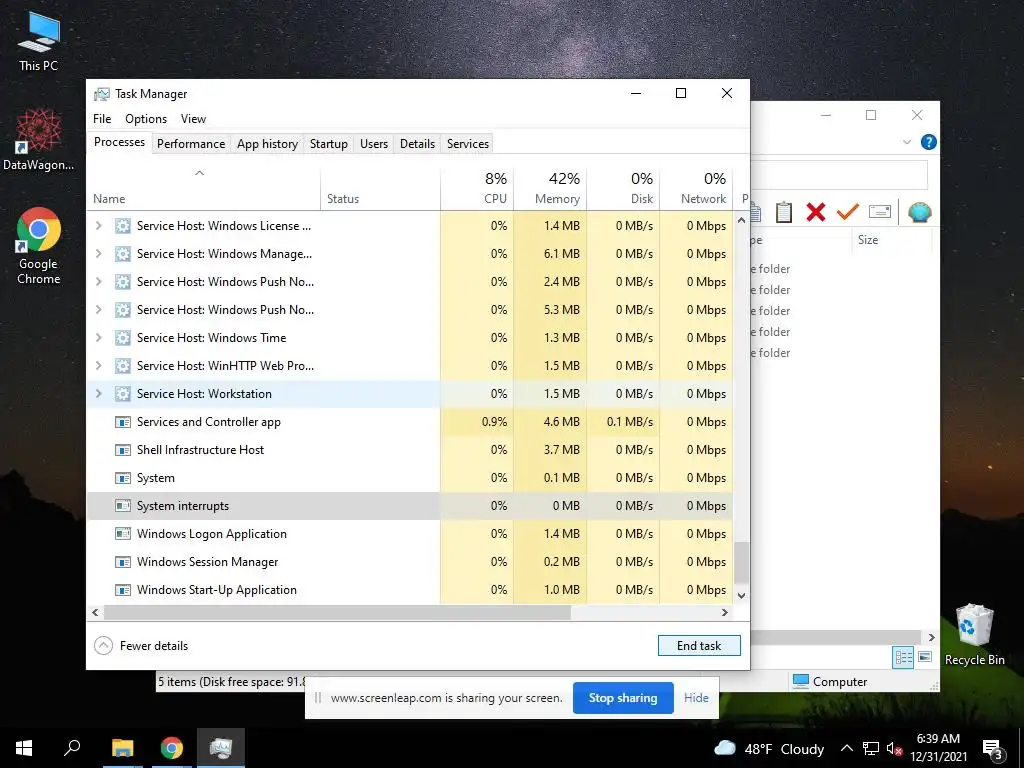This screenshot has width=1024, height=768.
Task: Open the blue help question mark icon
Action: (928, 142)
